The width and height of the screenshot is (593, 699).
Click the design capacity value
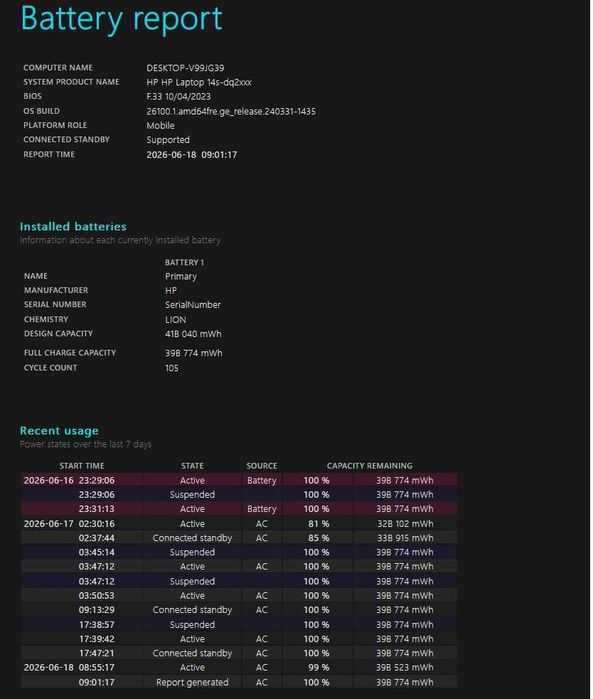(x=193, y=334)
